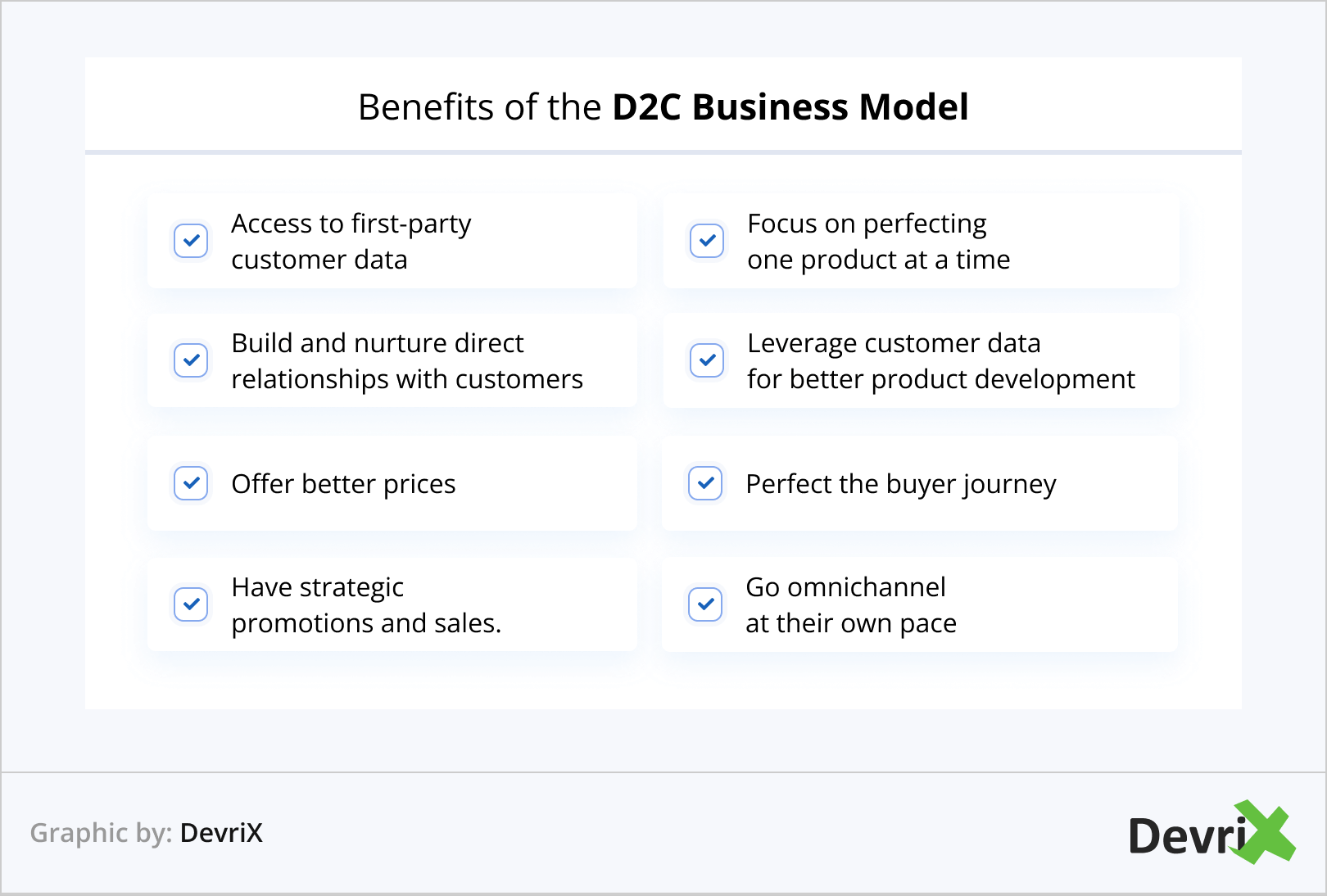Screen dimensions: 1327x896
Task: Toggle the Build and nurture direct relationships checkbox
Action: 191,360
